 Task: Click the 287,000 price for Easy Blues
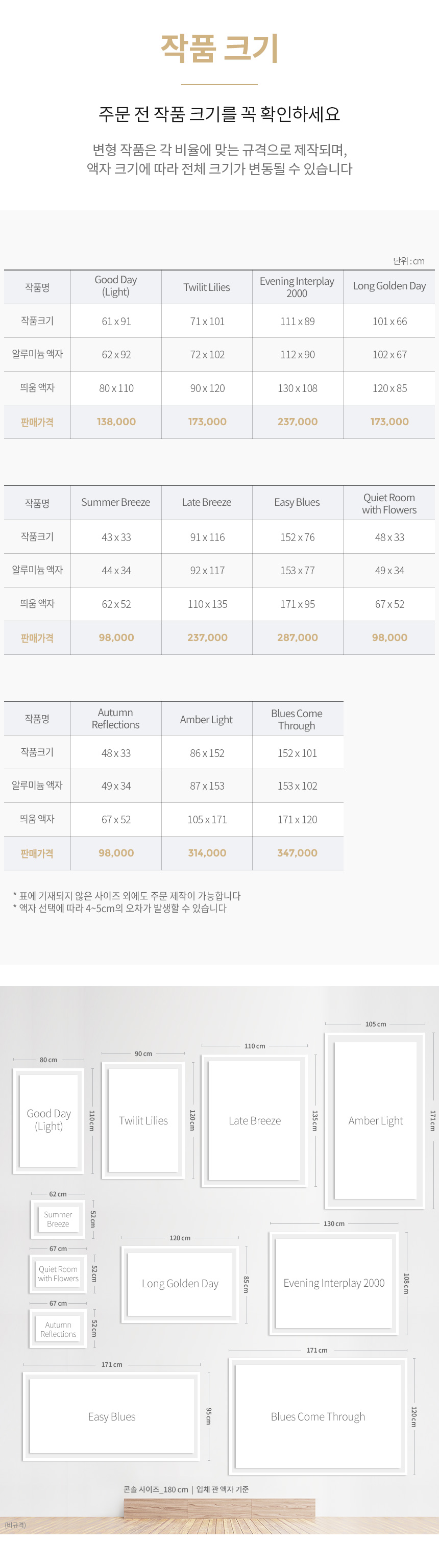(298, 638)
